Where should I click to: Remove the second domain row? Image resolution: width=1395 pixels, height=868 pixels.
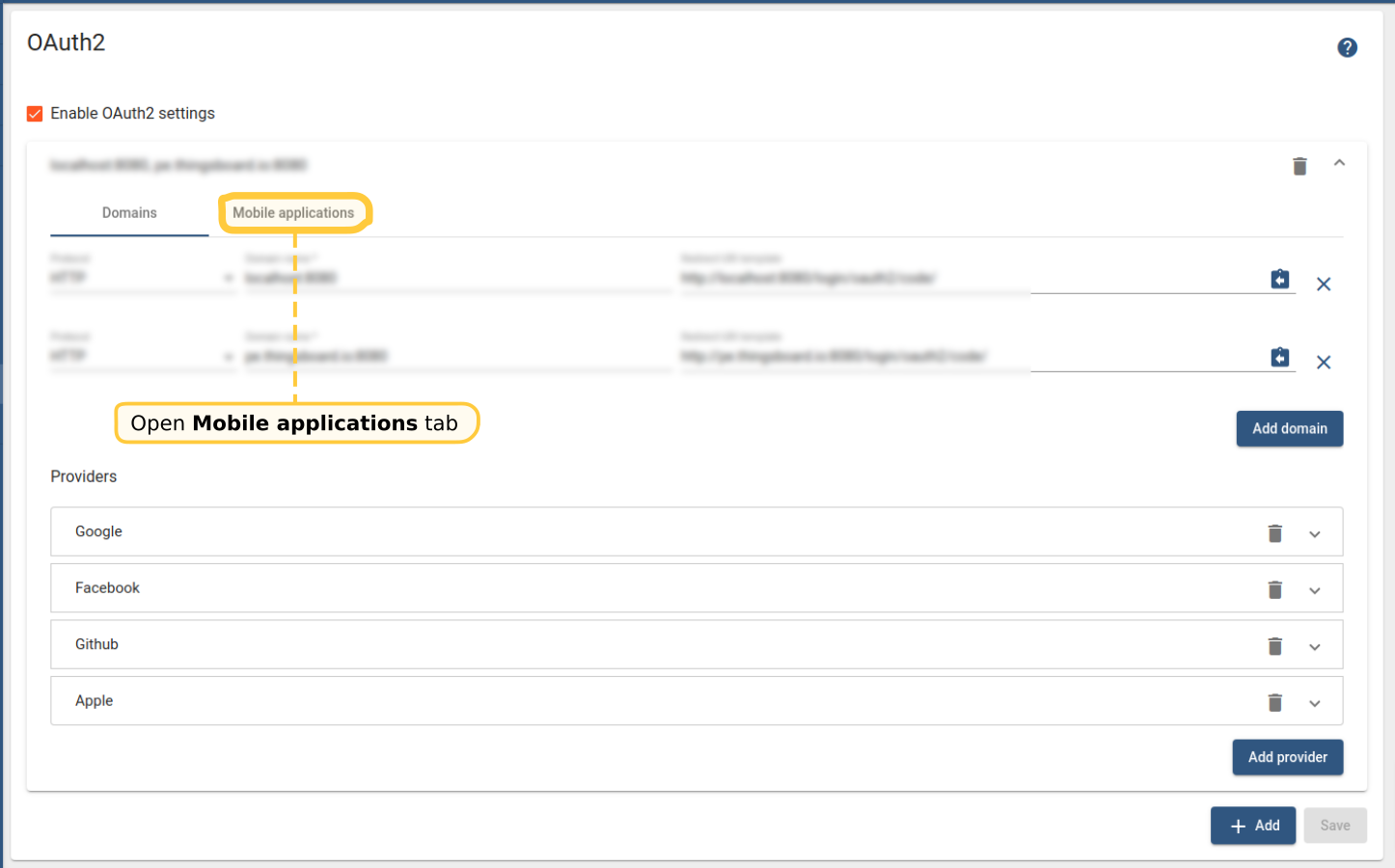pos(1324,363)
